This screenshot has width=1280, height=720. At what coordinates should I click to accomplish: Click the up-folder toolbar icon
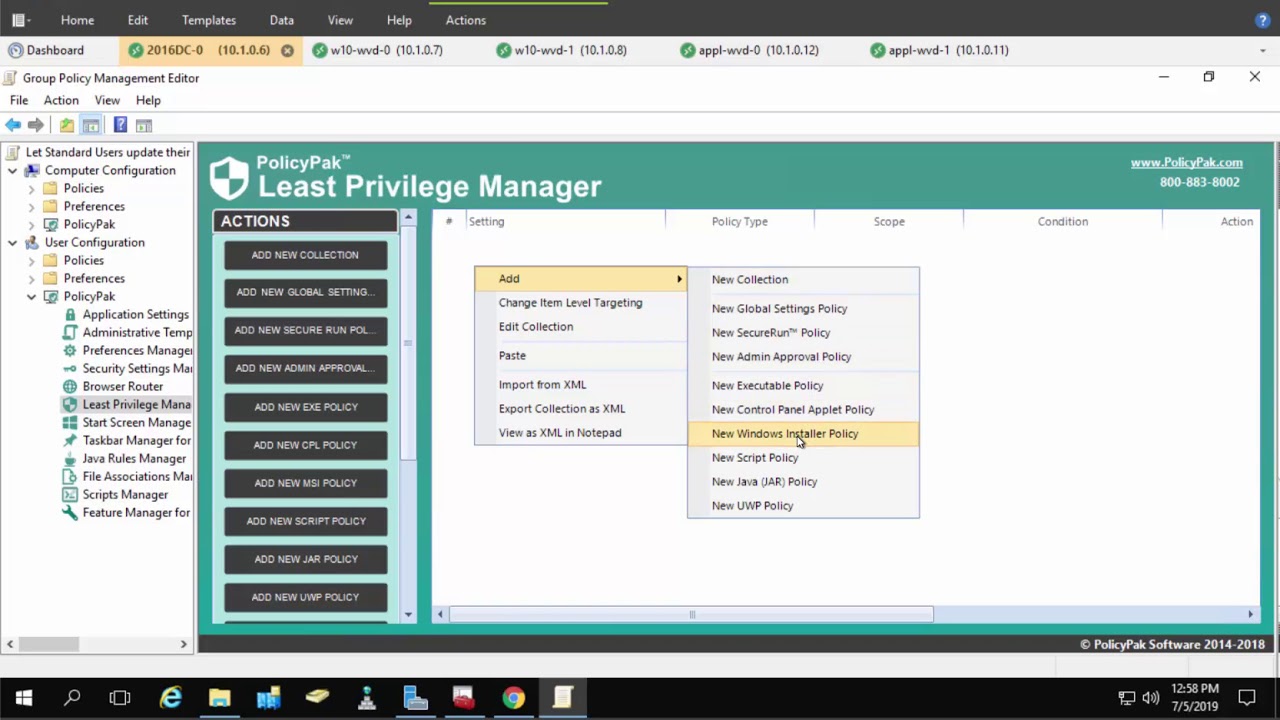coord(66,125)
